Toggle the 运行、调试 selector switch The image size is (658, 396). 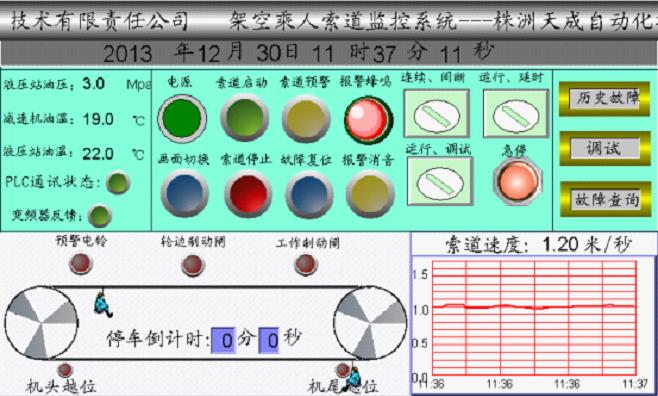point(440,181)
